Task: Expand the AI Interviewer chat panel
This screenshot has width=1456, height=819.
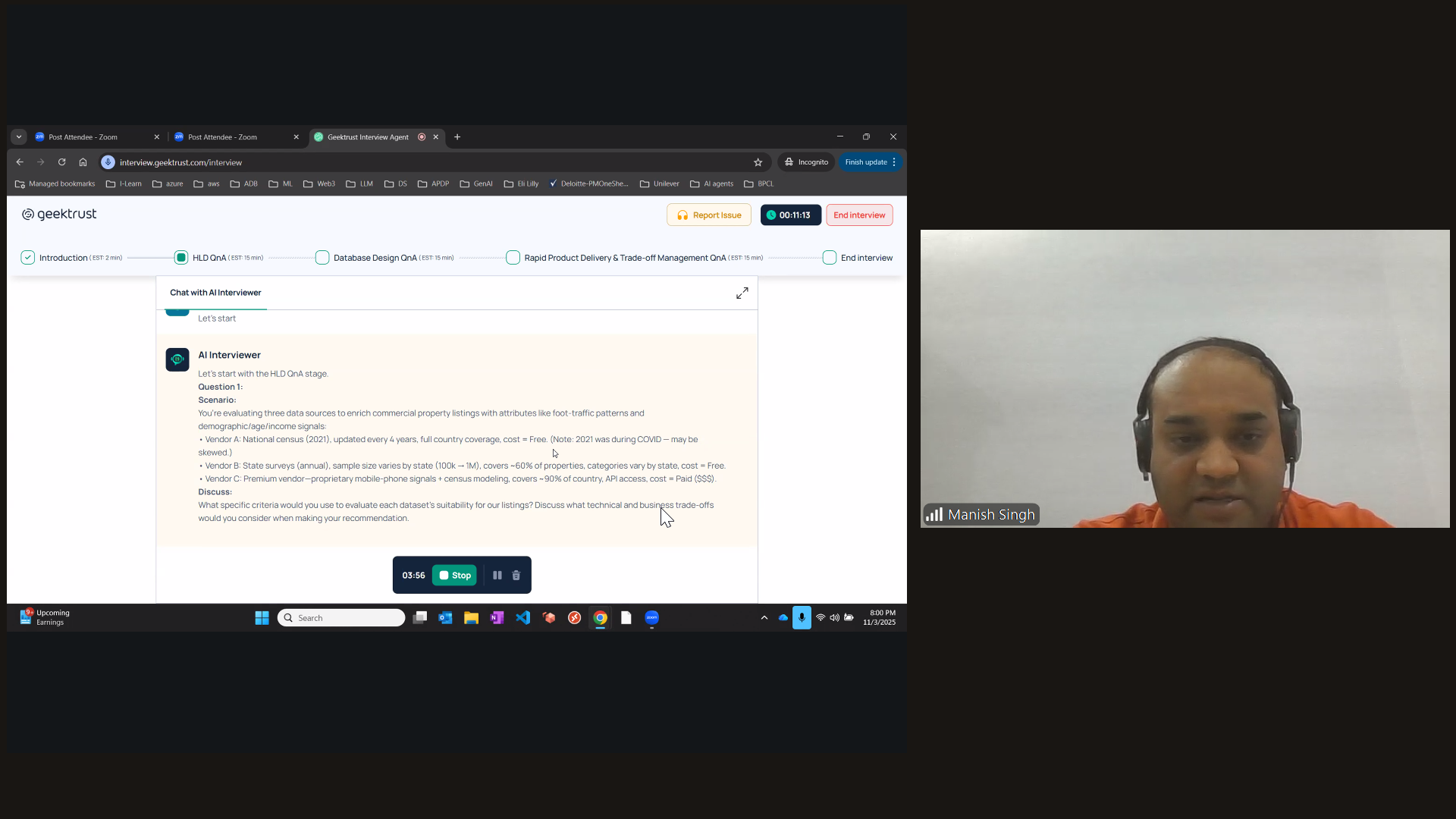Action: pyautogui.click(x=742, y=293)
